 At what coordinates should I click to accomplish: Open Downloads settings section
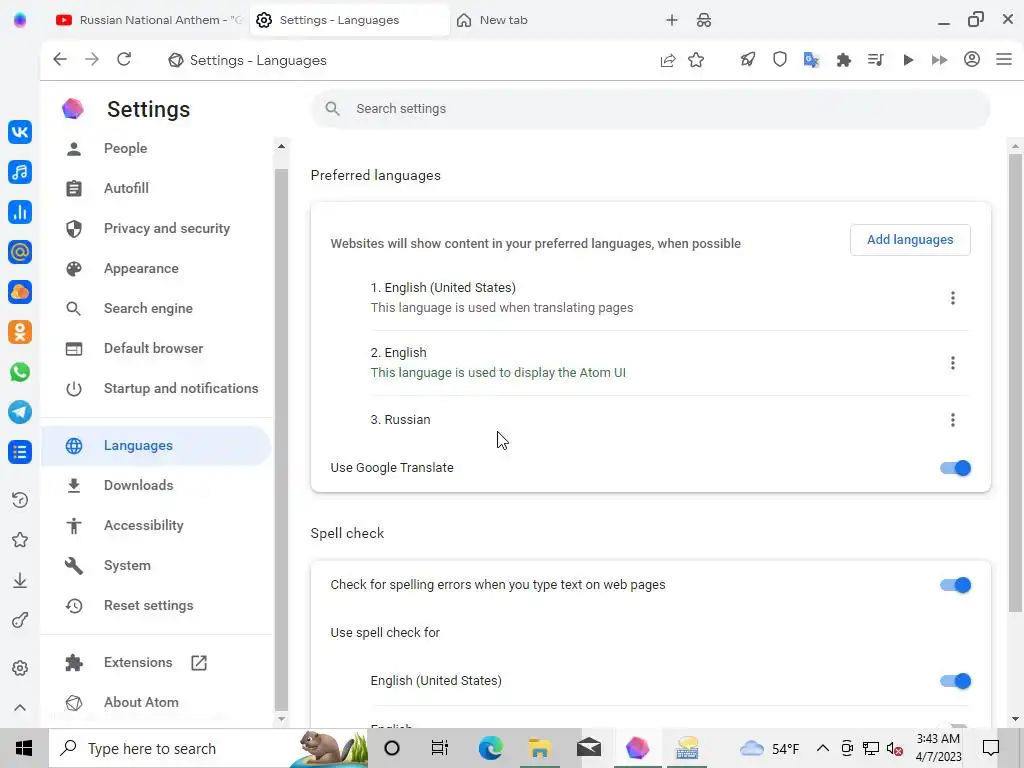[156, 485]
